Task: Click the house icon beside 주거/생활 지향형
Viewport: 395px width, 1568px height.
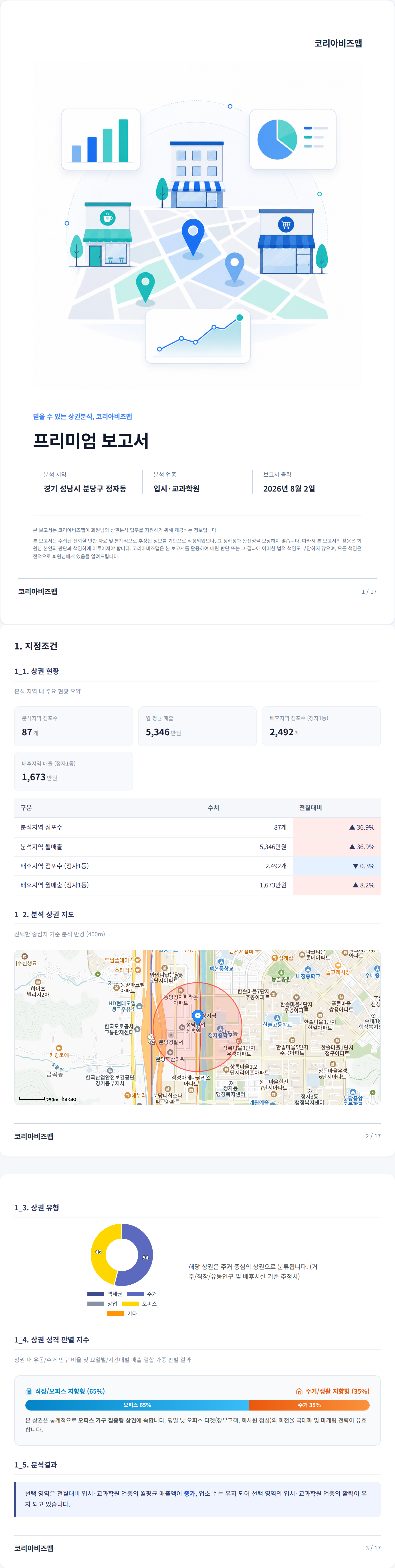Action: [299, 1391]
